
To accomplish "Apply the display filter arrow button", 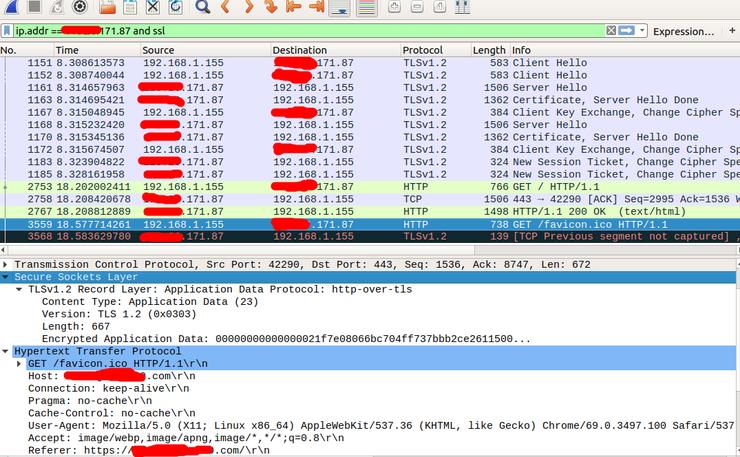I will pos(624,31).
